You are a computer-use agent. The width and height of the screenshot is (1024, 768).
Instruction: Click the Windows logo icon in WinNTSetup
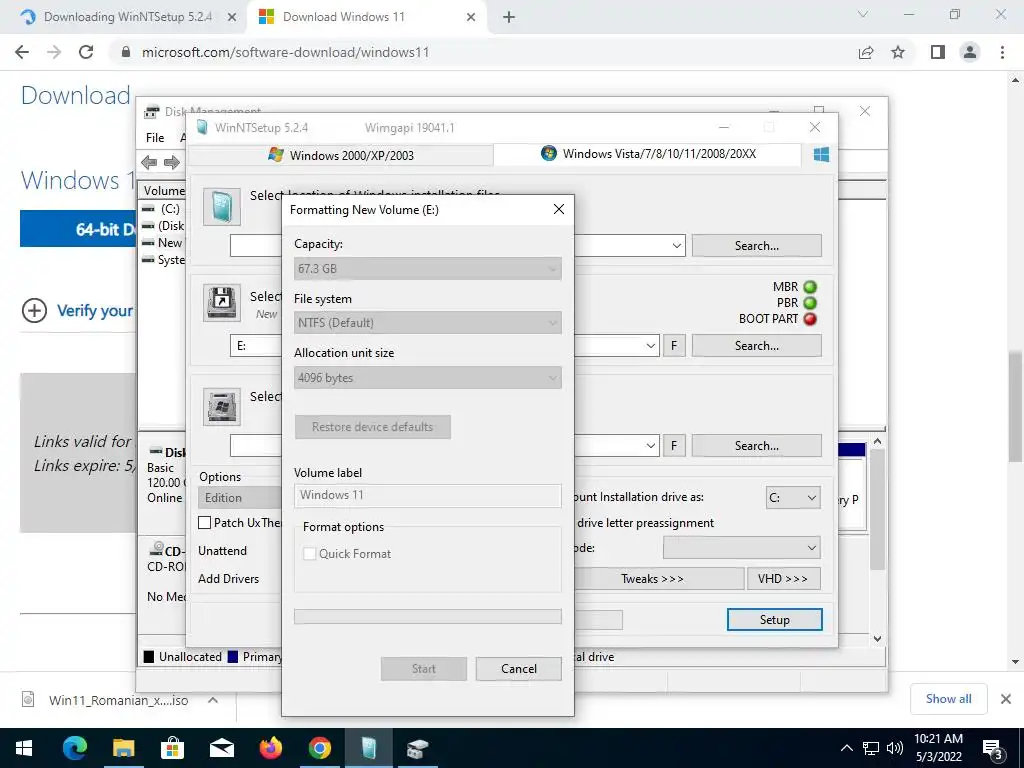pos(822,154)
